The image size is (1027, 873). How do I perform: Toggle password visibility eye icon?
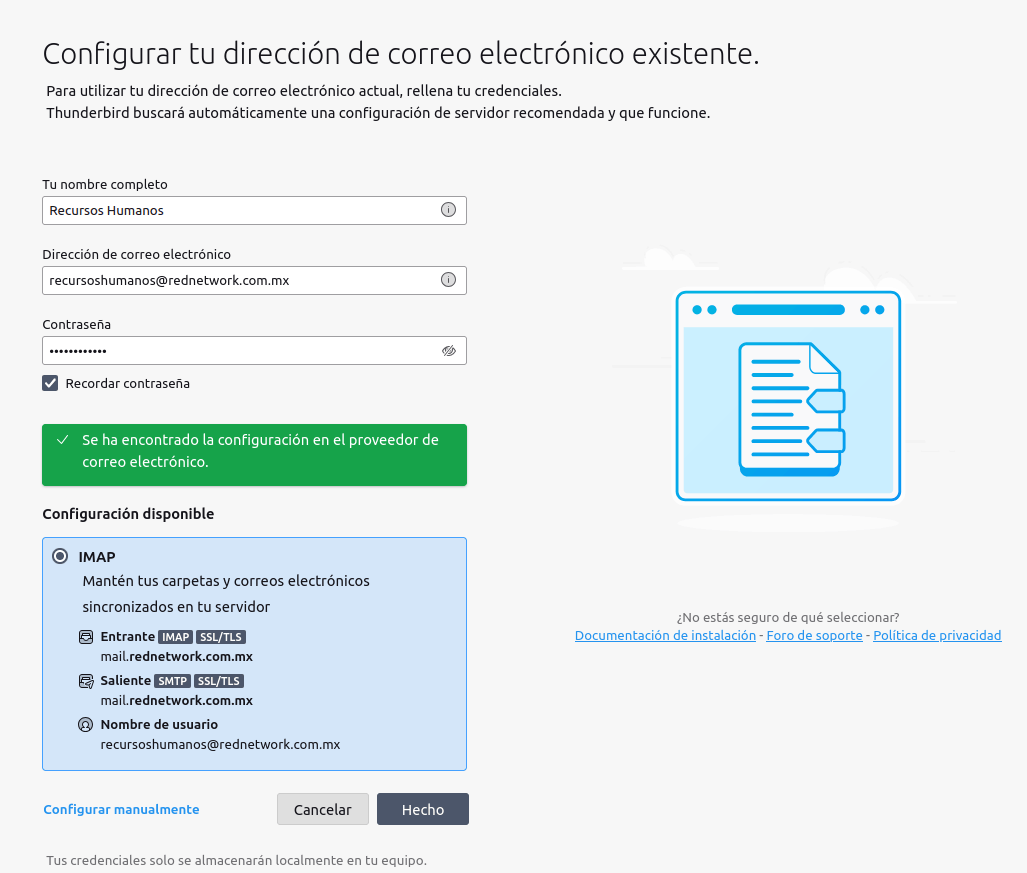tap(448, 351)
